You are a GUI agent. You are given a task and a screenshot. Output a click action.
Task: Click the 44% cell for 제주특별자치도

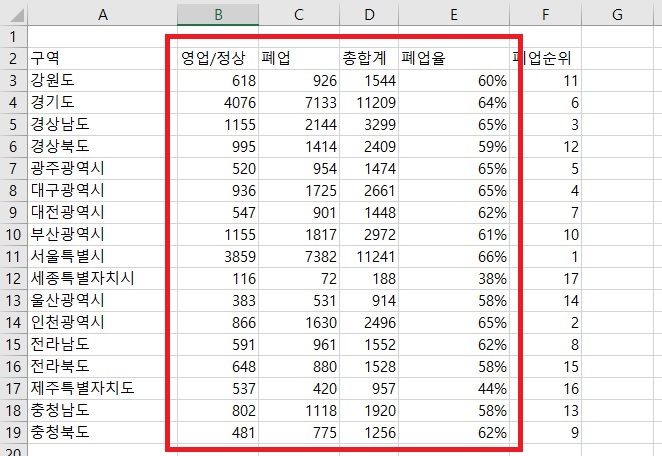[x=454, y=388]
